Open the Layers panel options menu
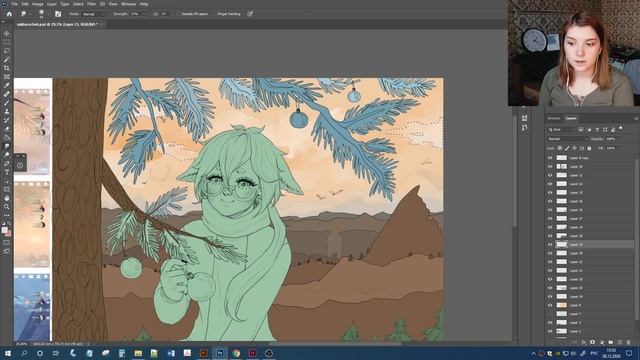Screen dimensions: 640x360 (636, 118)
